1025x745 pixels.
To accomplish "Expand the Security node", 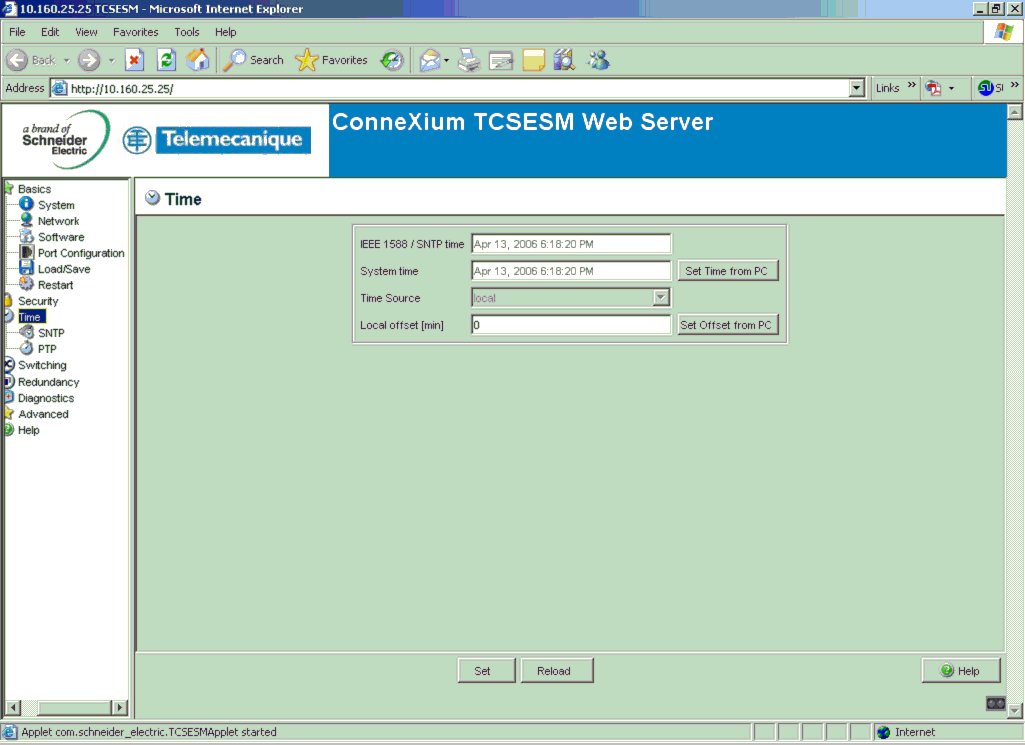I will pyautogui.click(x=38, y=301).
